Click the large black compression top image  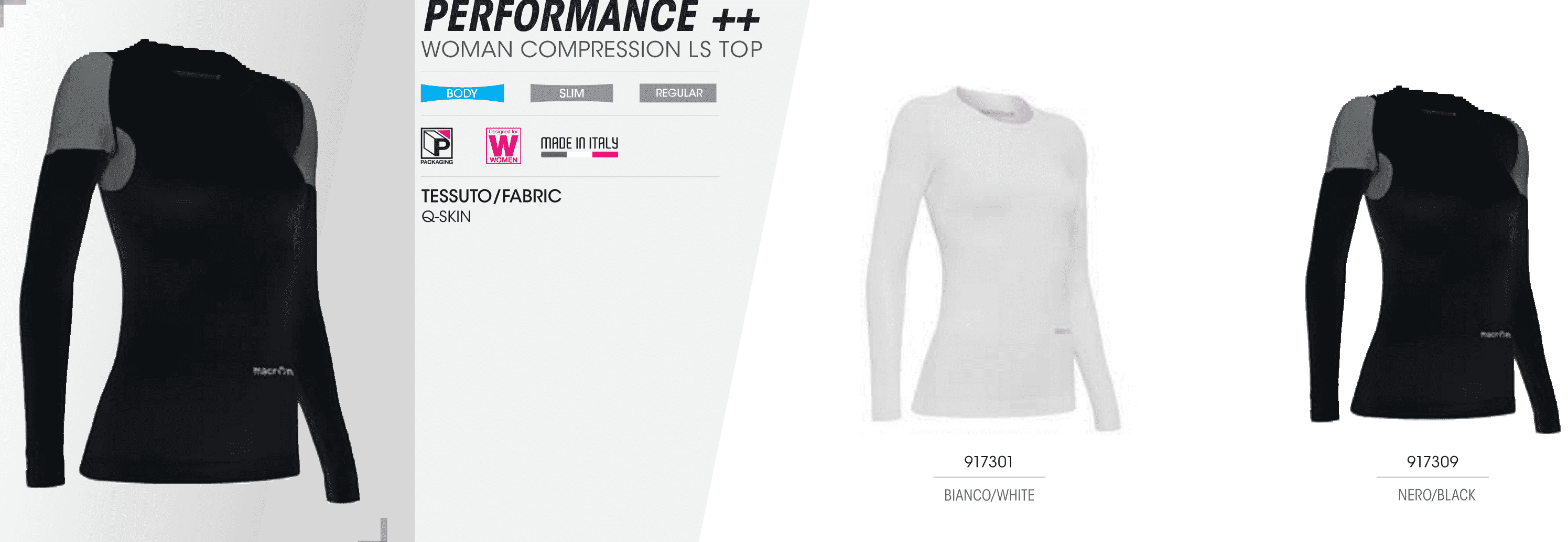tap(189, 271)
